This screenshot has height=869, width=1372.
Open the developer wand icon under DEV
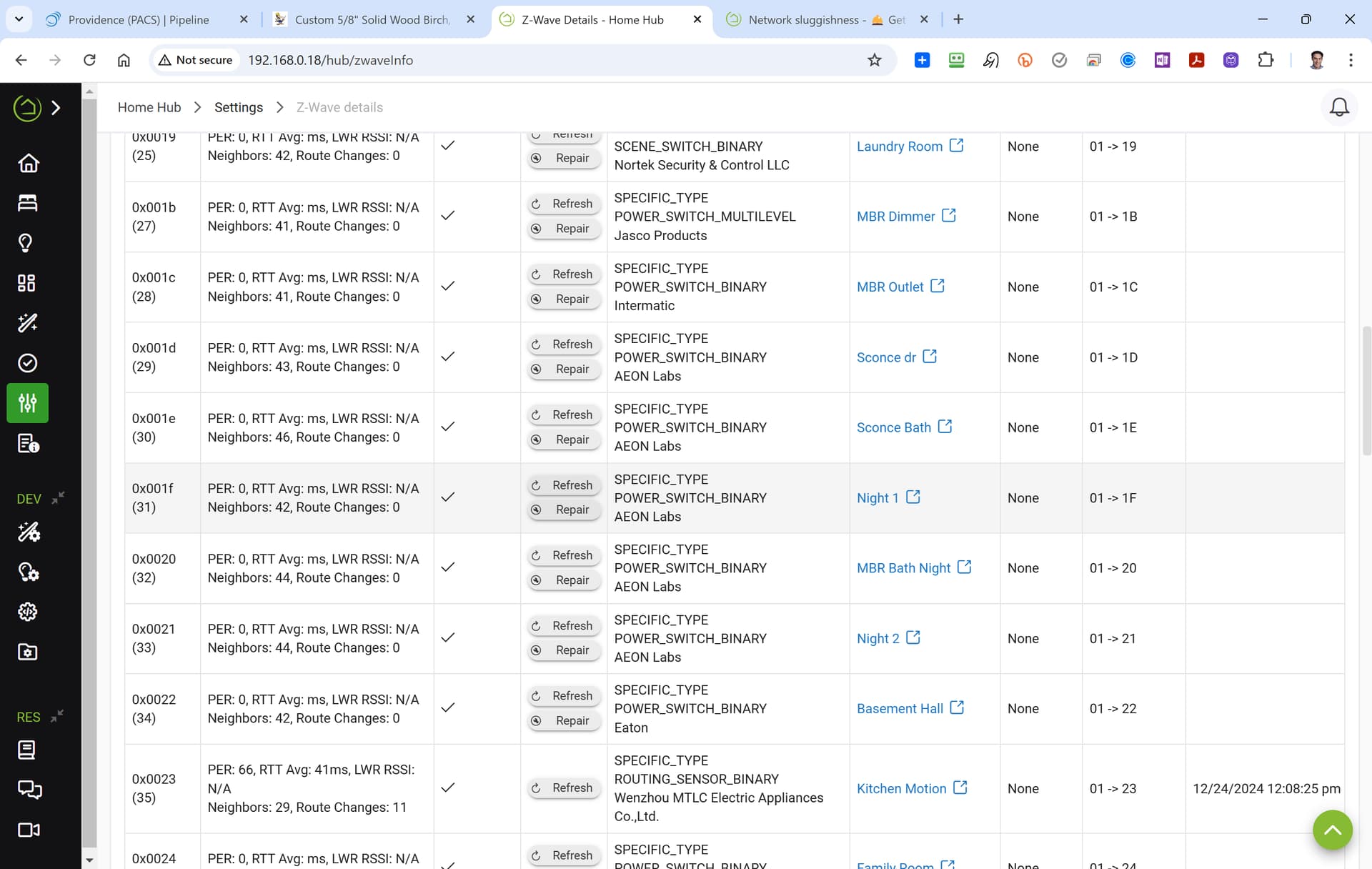[29, 532]
